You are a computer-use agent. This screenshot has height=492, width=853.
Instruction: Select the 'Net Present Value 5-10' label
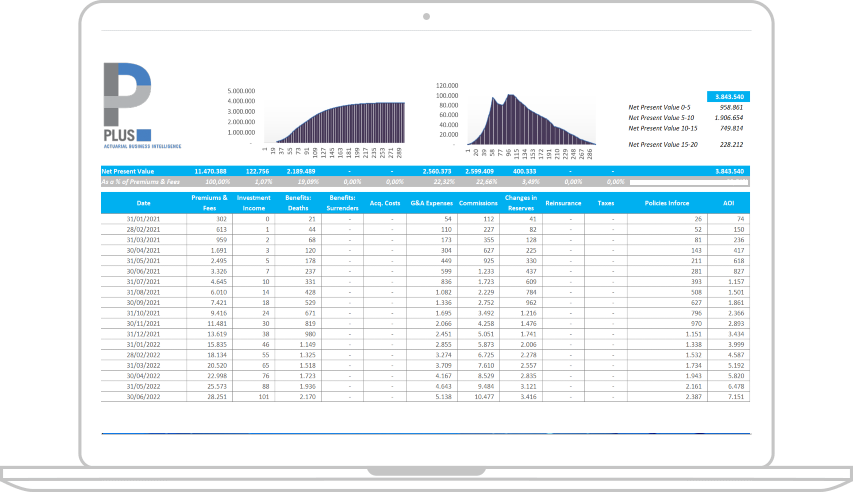(x=661, y=118)
